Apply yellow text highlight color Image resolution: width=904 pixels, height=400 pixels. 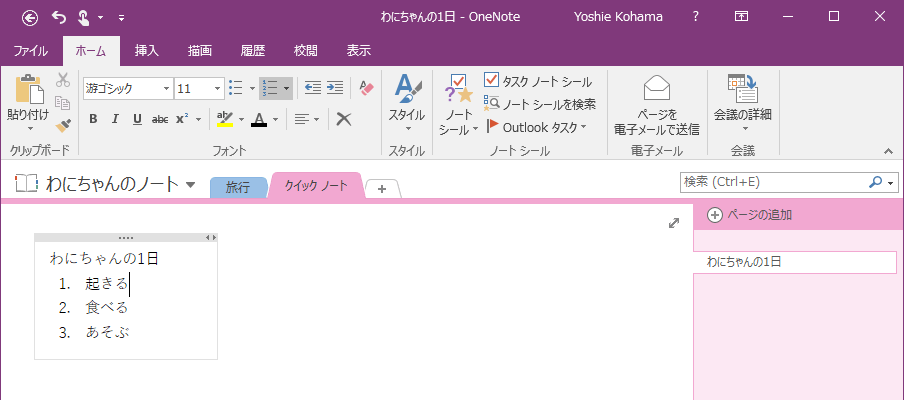tap(225, 119)
